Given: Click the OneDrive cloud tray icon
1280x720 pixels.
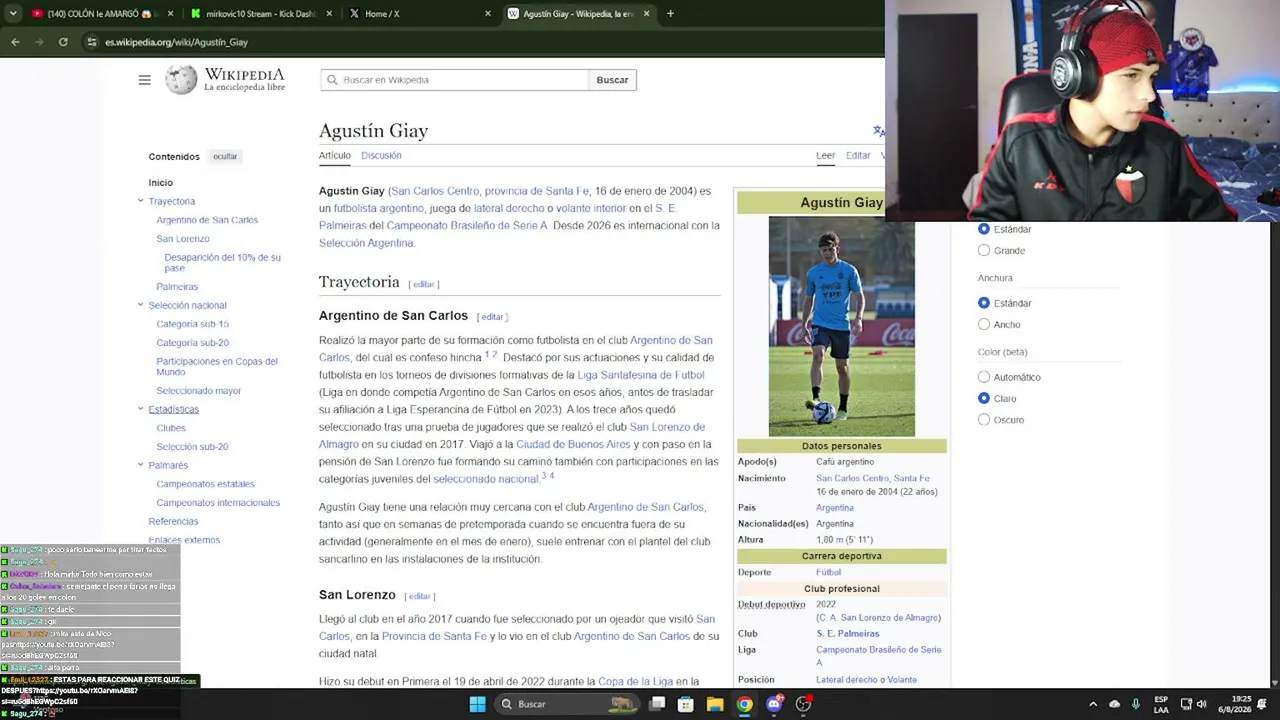Looking at the screenshot, I should coord(1115,704).
